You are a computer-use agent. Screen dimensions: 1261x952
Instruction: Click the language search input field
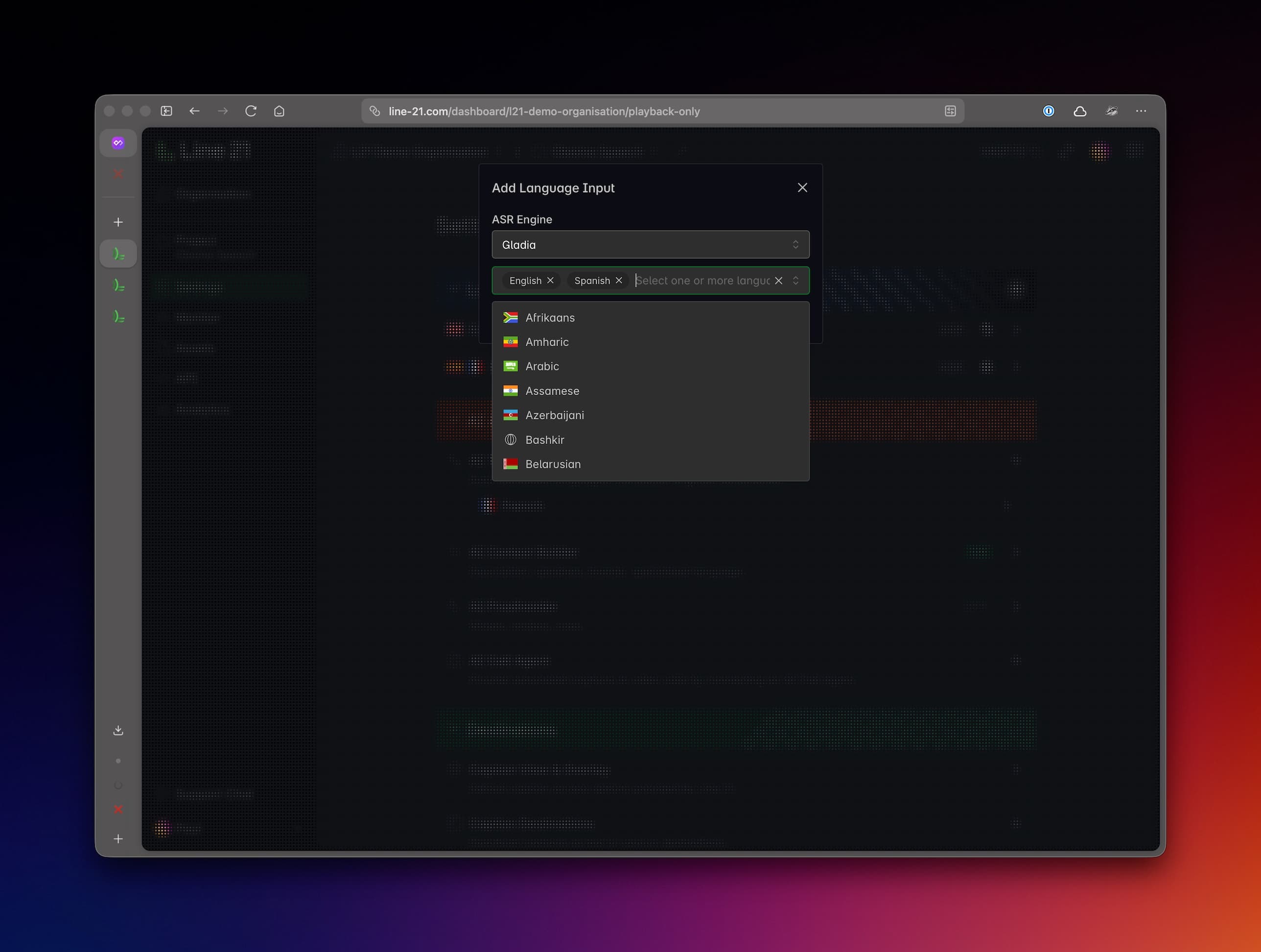point(702,280)
